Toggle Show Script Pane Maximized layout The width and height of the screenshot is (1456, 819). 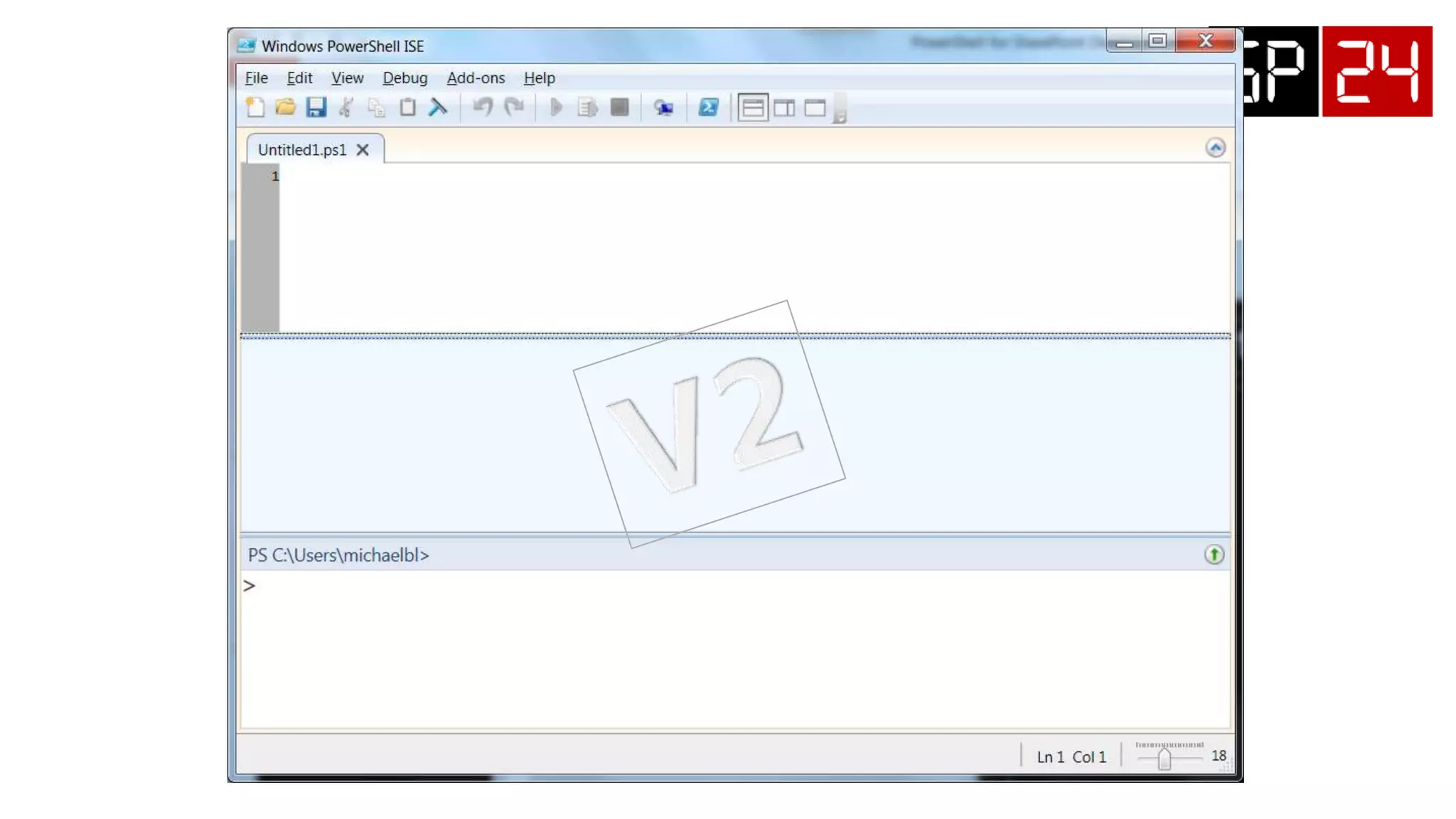[815, 107]
